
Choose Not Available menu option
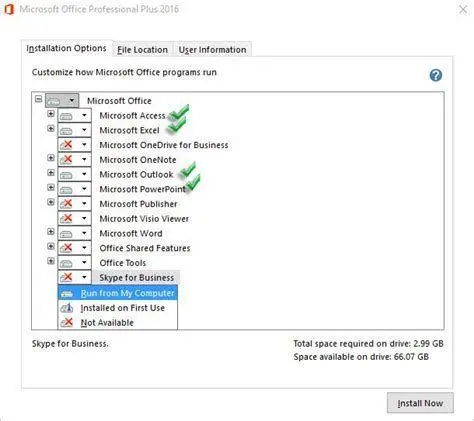118,322
